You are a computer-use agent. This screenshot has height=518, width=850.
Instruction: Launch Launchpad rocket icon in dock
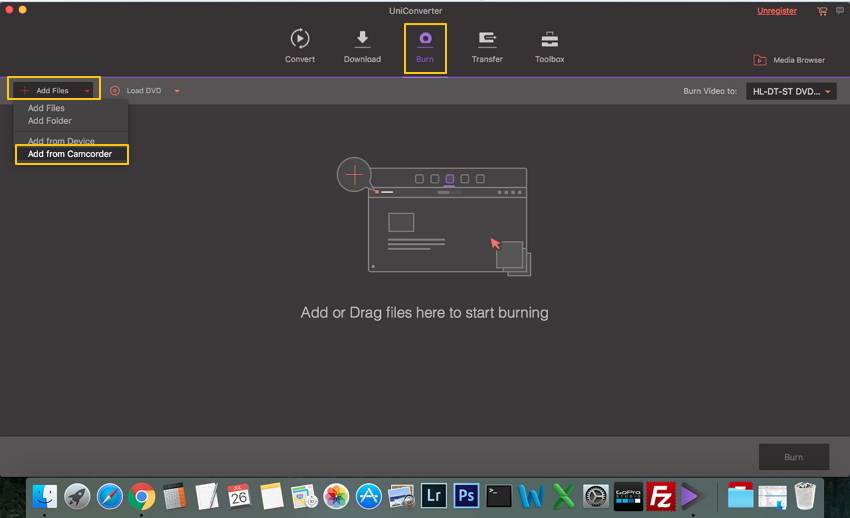[78, 496]
